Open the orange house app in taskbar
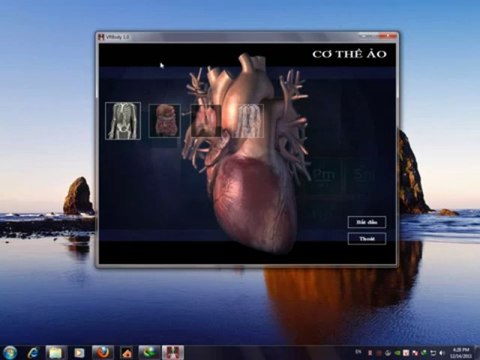 tap(126, 353)
